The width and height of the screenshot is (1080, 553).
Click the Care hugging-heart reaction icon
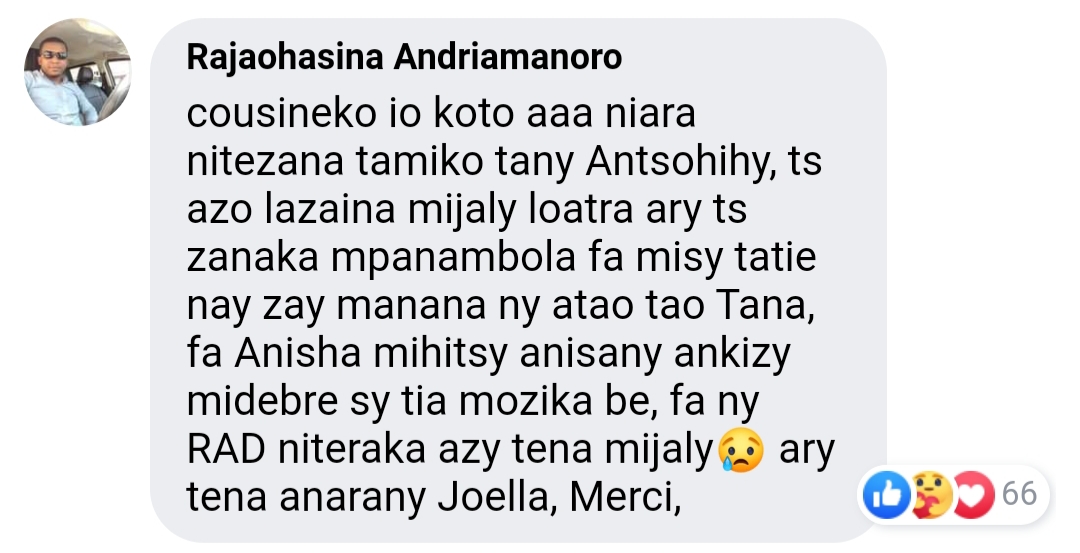tap(930, 494)
